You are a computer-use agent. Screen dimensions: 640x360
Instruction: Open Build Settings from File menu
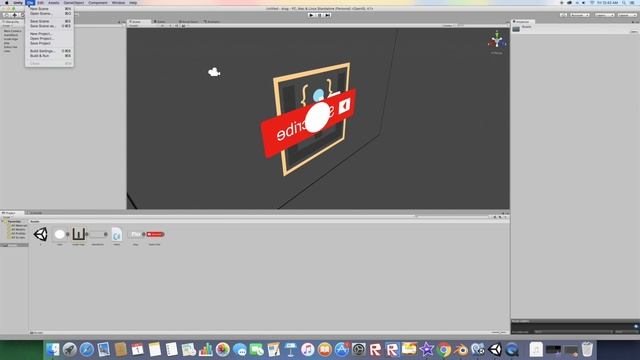50,51
